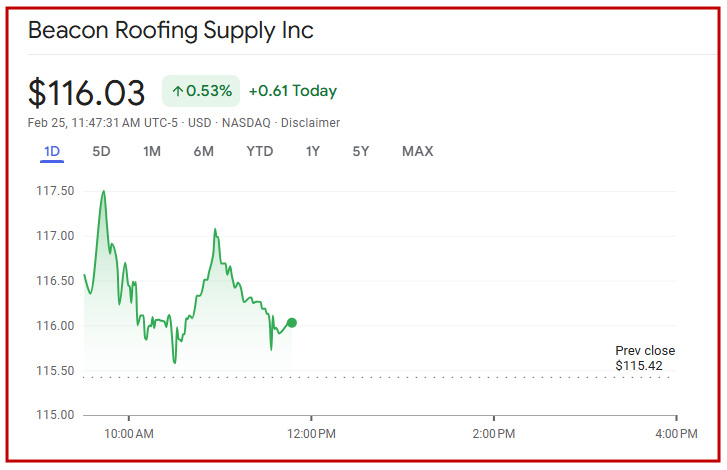Click the current price dot on chart
Image resolution: width=727 pixels, height=470 pixels.
click(x=291, y=322)
